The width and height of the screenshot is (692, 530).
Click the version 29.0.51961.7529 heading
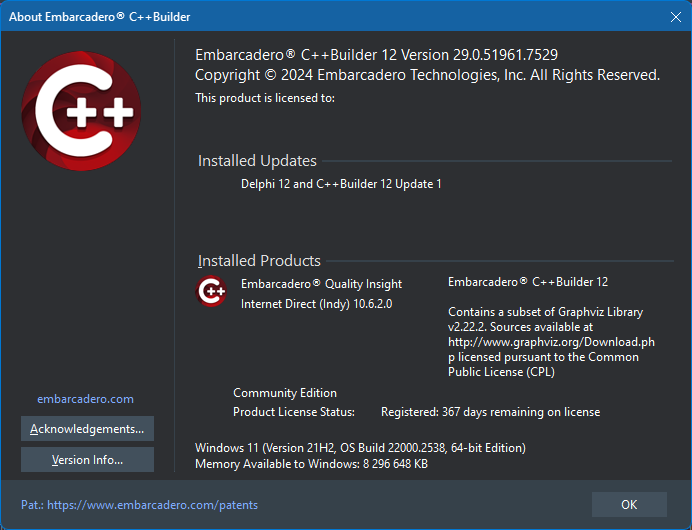point(376,55)
